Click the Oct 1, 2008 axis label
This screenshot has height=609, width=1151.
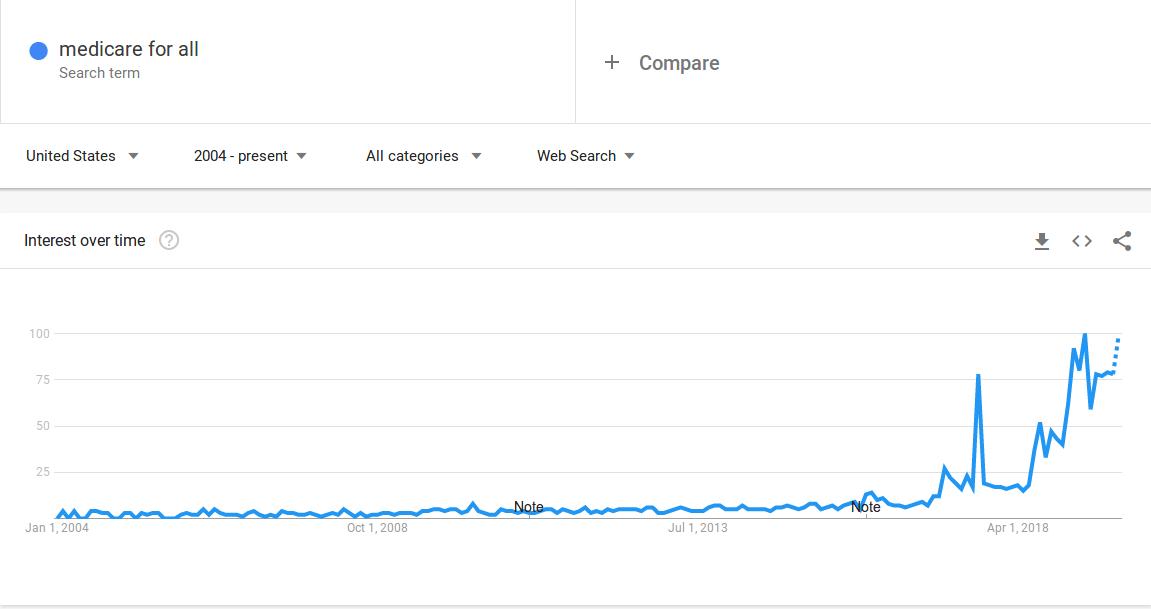click(x=377, y=528)
